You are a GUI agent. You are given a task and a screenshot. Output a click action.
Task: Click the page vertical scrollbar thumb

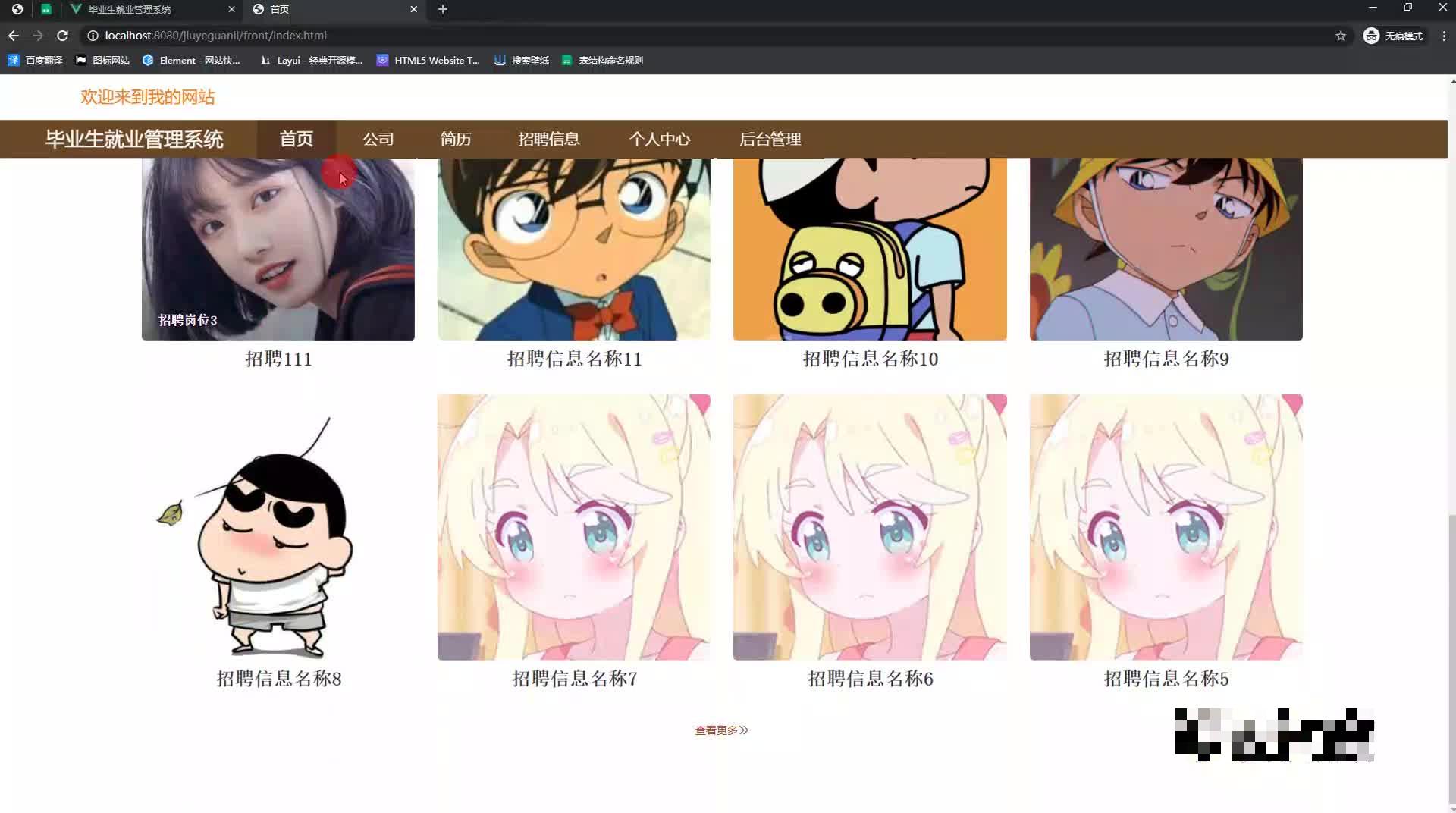[1452, 660]
